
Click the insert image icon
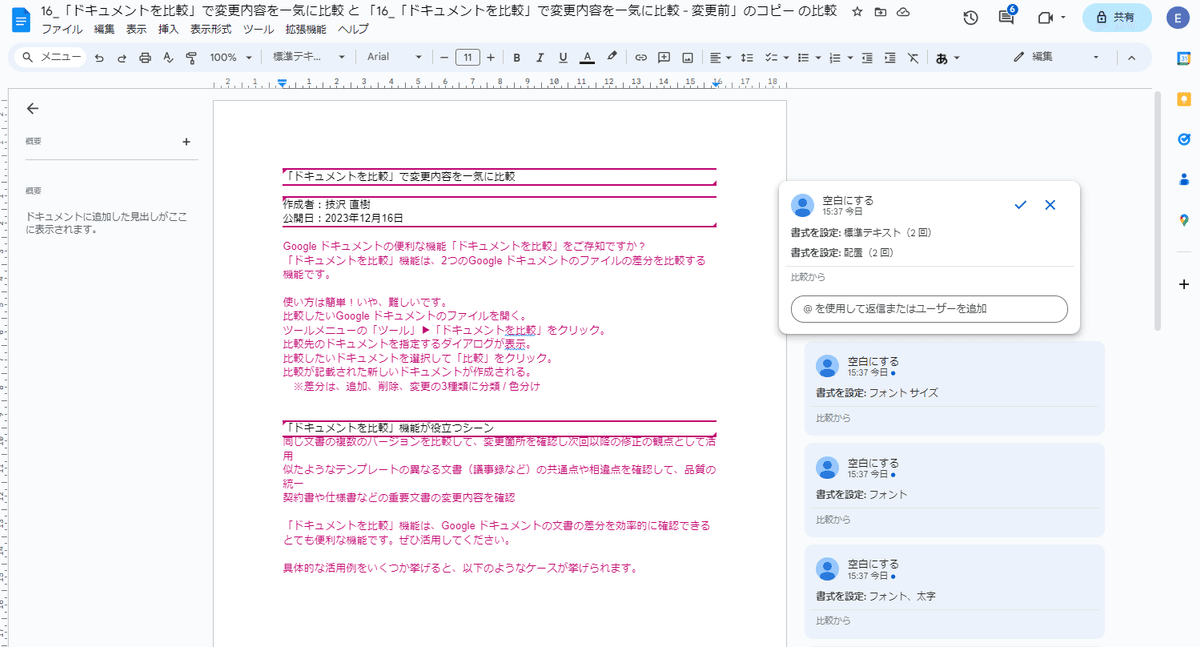tap(686, 57)
